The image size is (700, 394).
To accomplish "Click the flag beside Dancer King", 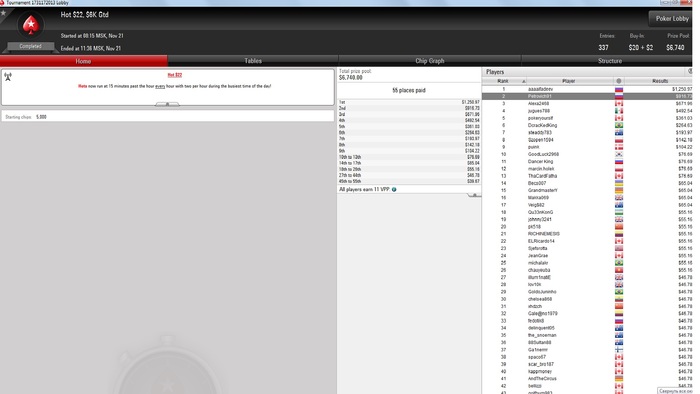I will [619, 162].
